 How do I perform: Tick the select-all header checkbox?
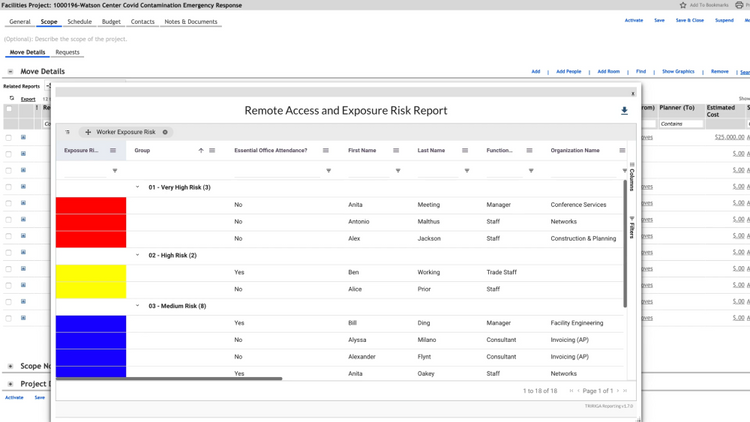9,109
